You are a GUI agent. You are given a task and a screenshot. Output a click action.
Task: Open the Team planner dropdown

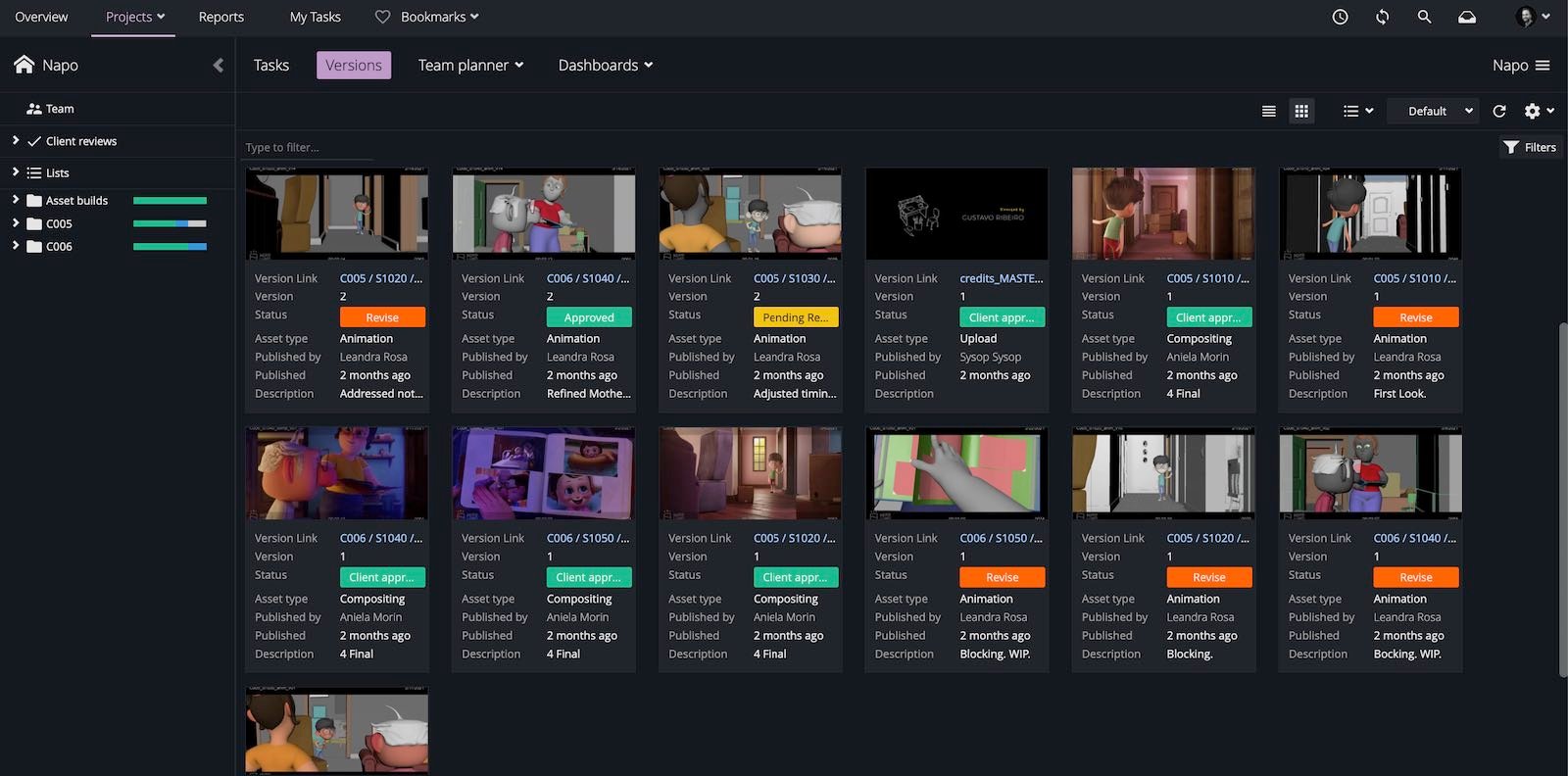point(470,65)
